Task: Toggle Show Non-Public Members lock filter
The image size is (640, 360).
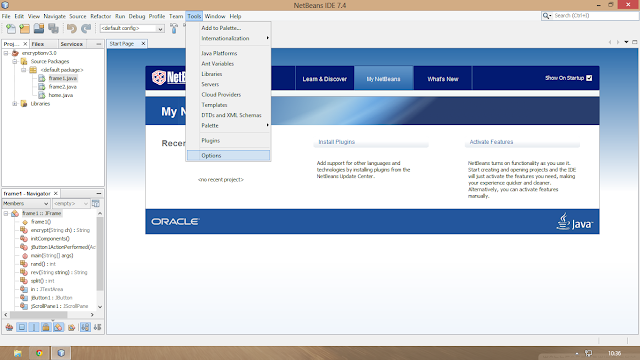Action: (x=46, y=327)
